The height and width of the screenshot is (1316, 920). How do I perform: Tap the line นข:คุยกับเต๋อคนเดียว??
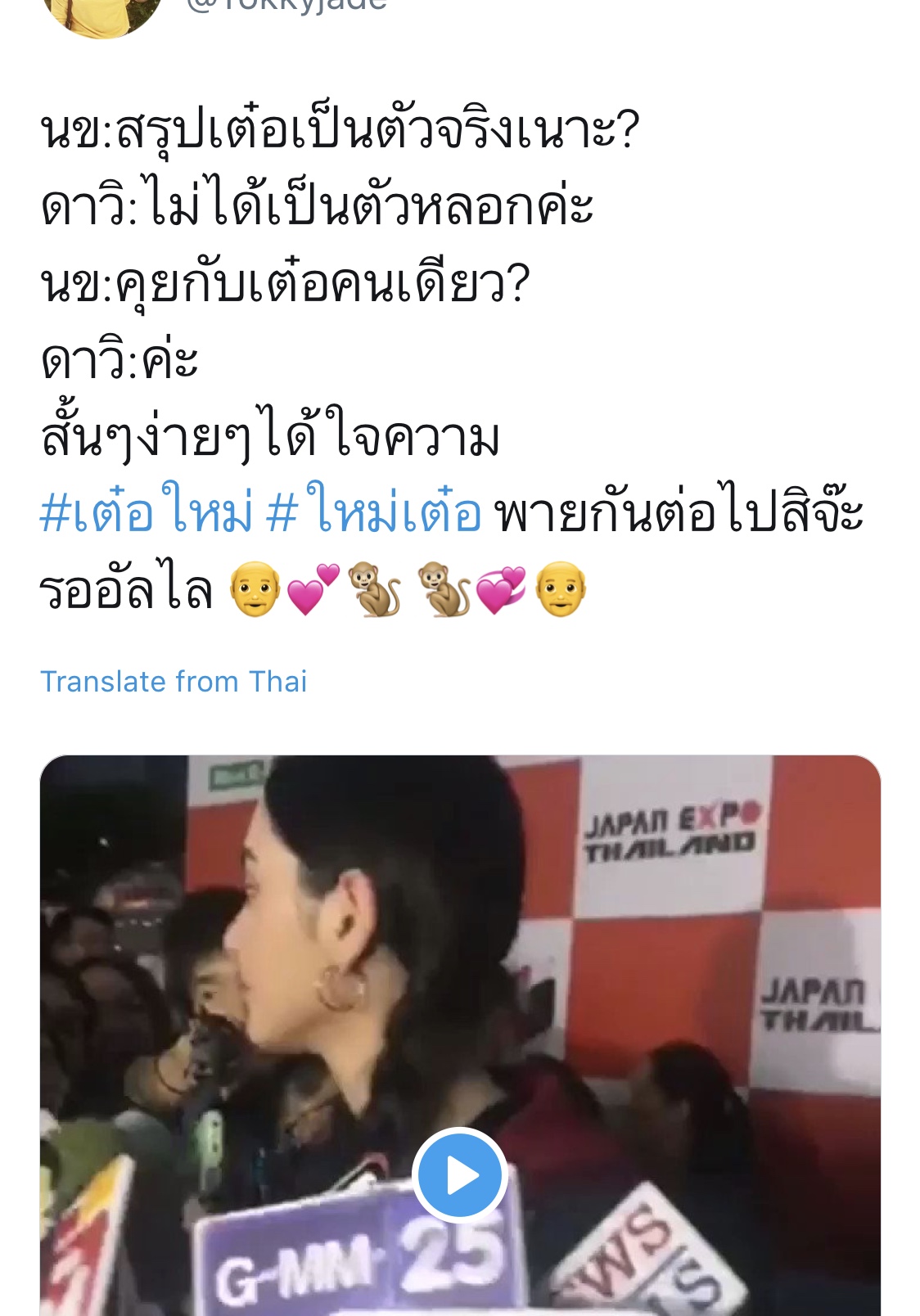pyautogui.click(x=285, y=282)
